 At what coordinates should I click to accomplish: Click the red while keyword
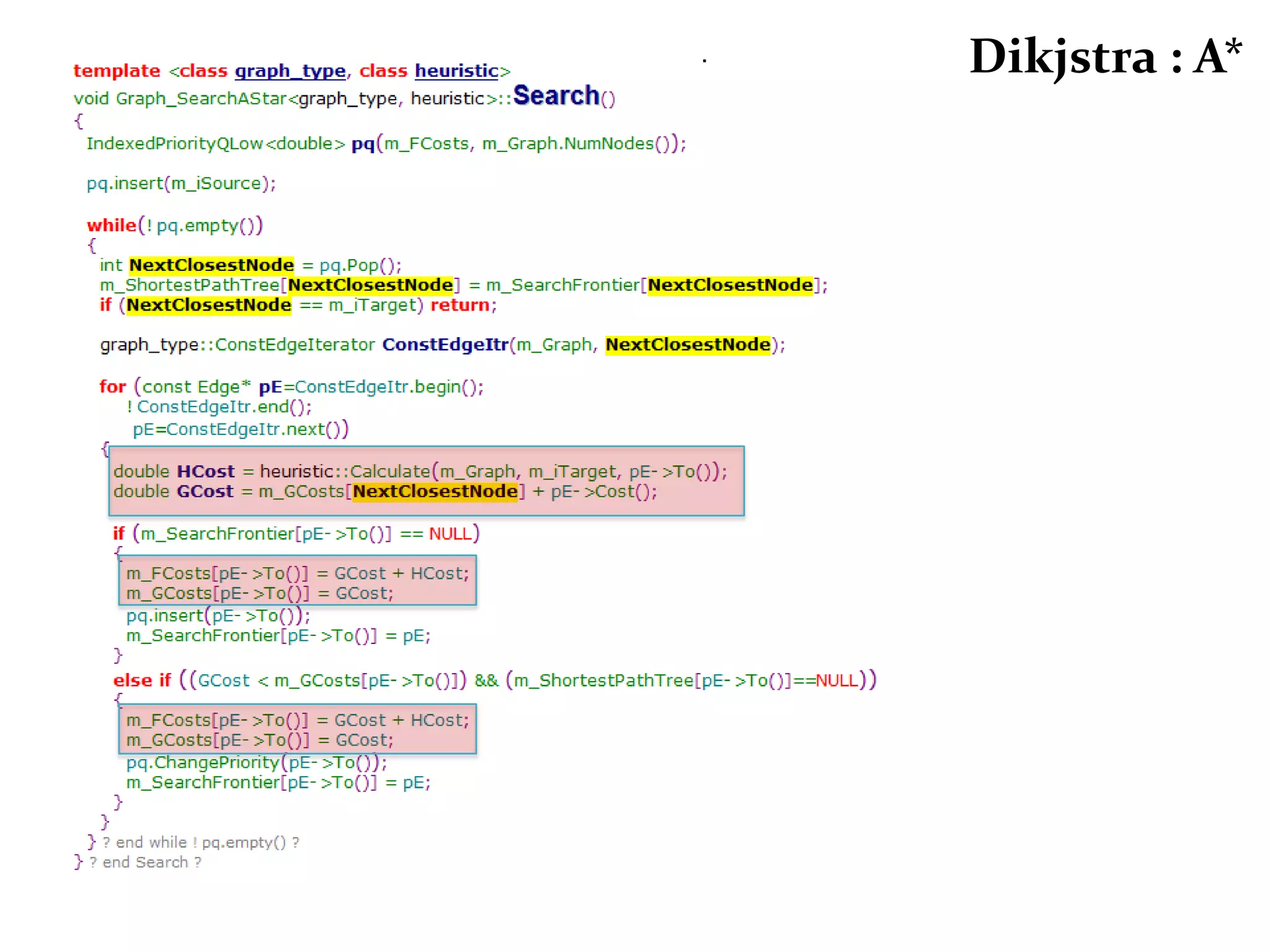(111, 225)
